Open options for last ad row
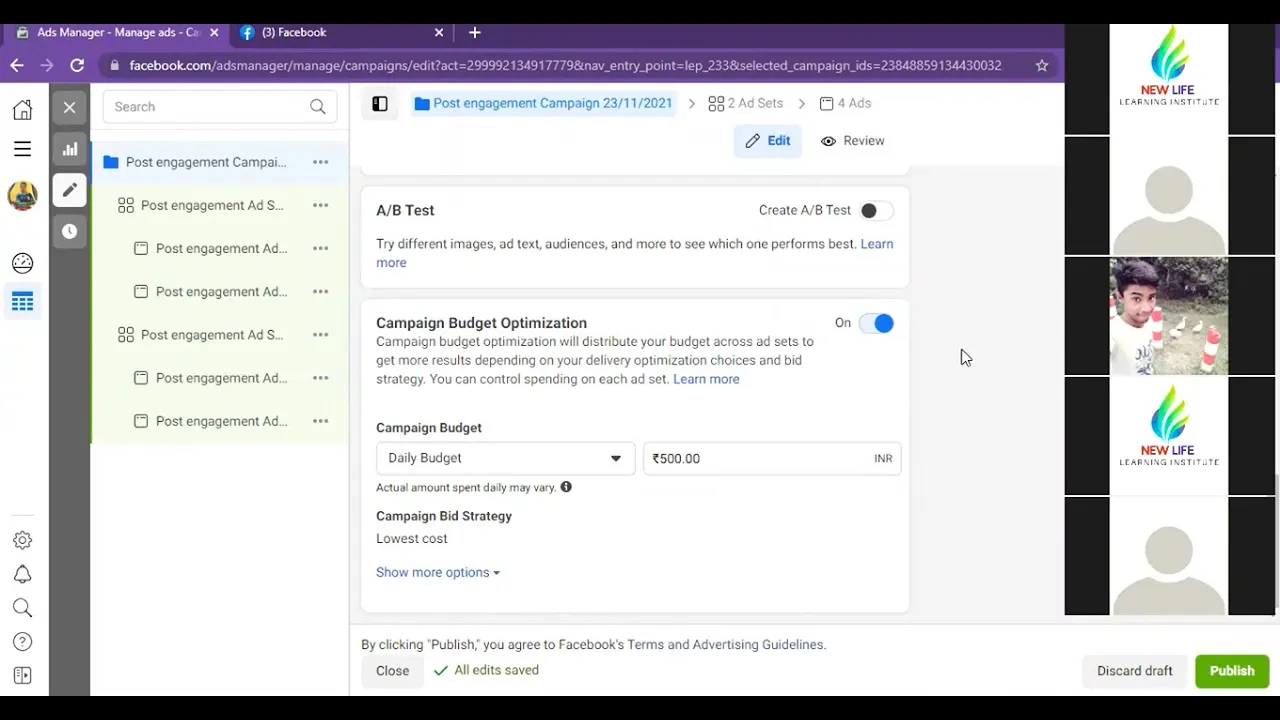This screenshot has height=720, width=1280. point(320,421)
